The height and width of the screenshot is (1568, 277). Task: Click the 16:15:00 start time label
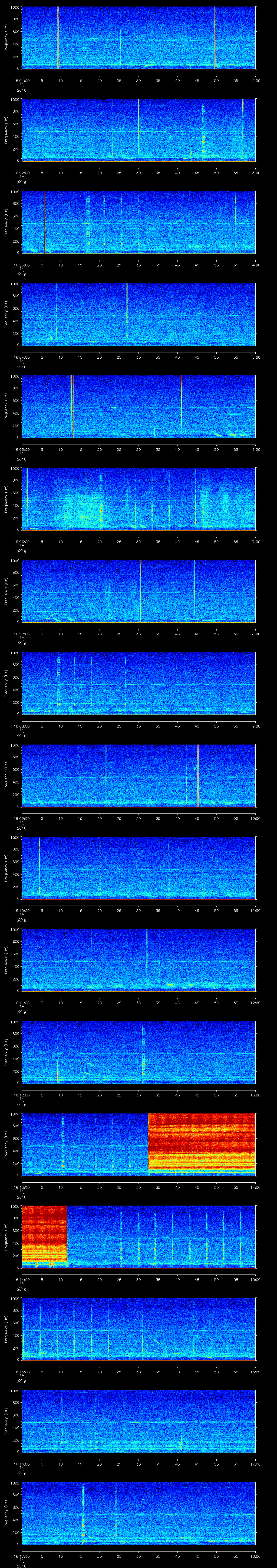click(21, 1371)
